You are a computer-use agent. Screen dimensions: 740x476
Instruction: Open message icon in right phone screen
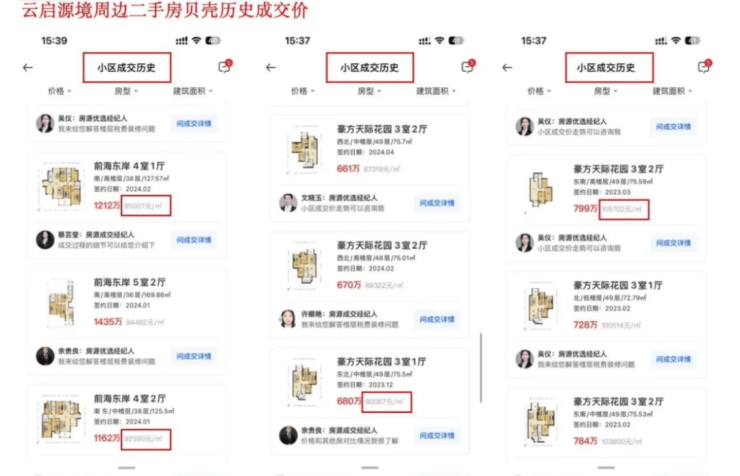pos(705,67)
